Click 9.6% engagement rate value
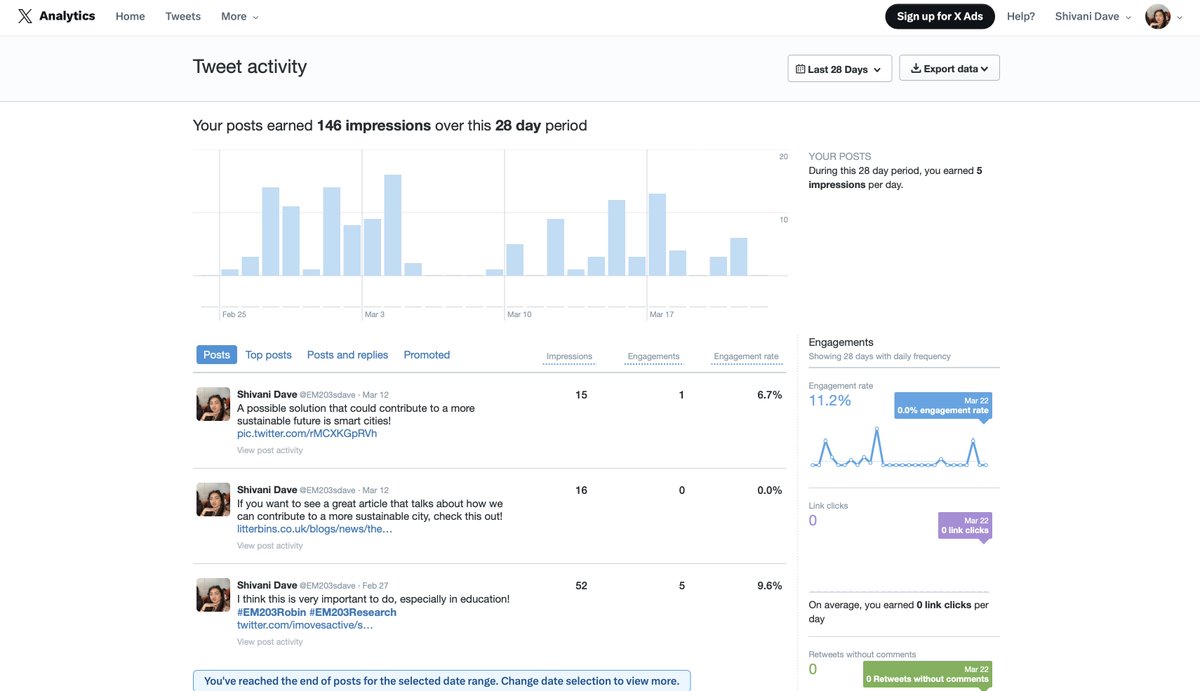This screenshot has width=1200, height=691. [x=769, y=586]
